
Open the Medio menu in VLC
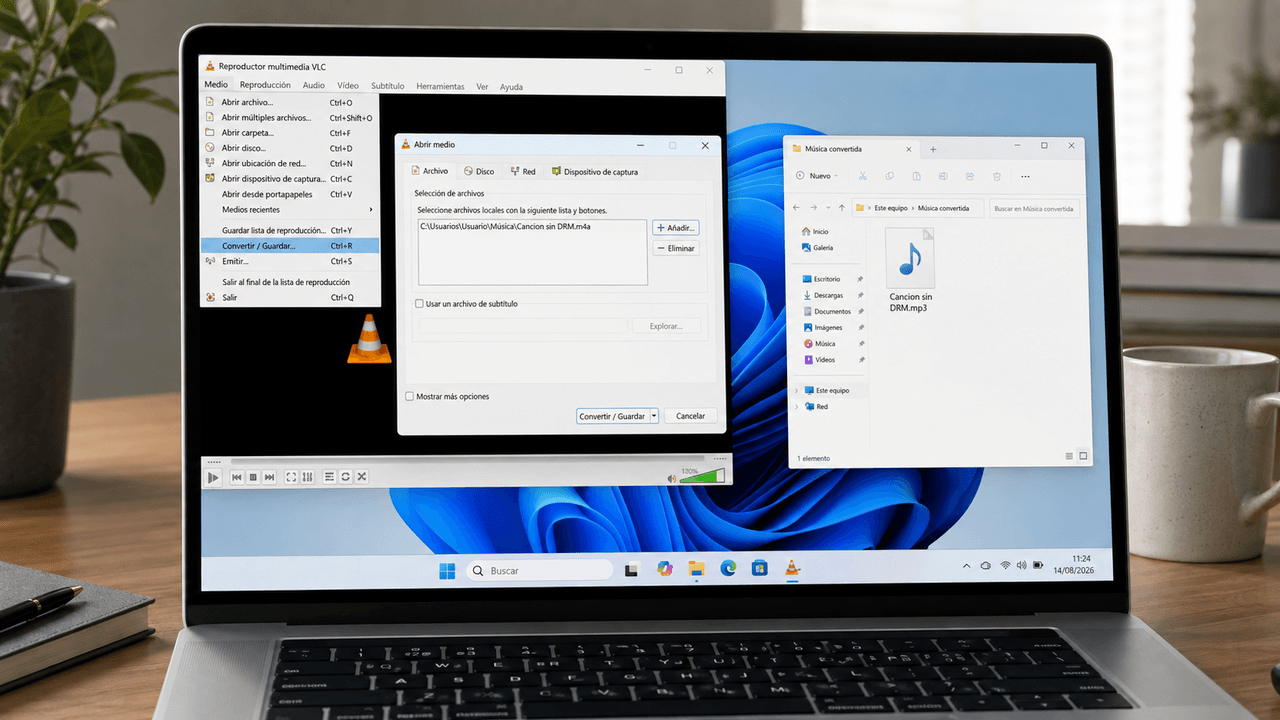pyautogui.click(x=216, y=85)
